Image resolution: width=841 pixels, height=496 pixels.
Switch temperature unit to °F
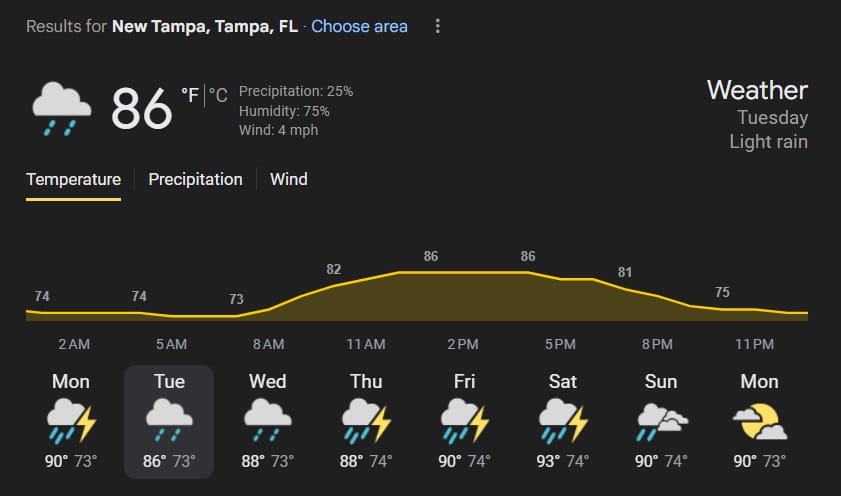click(x=190, y=95)
